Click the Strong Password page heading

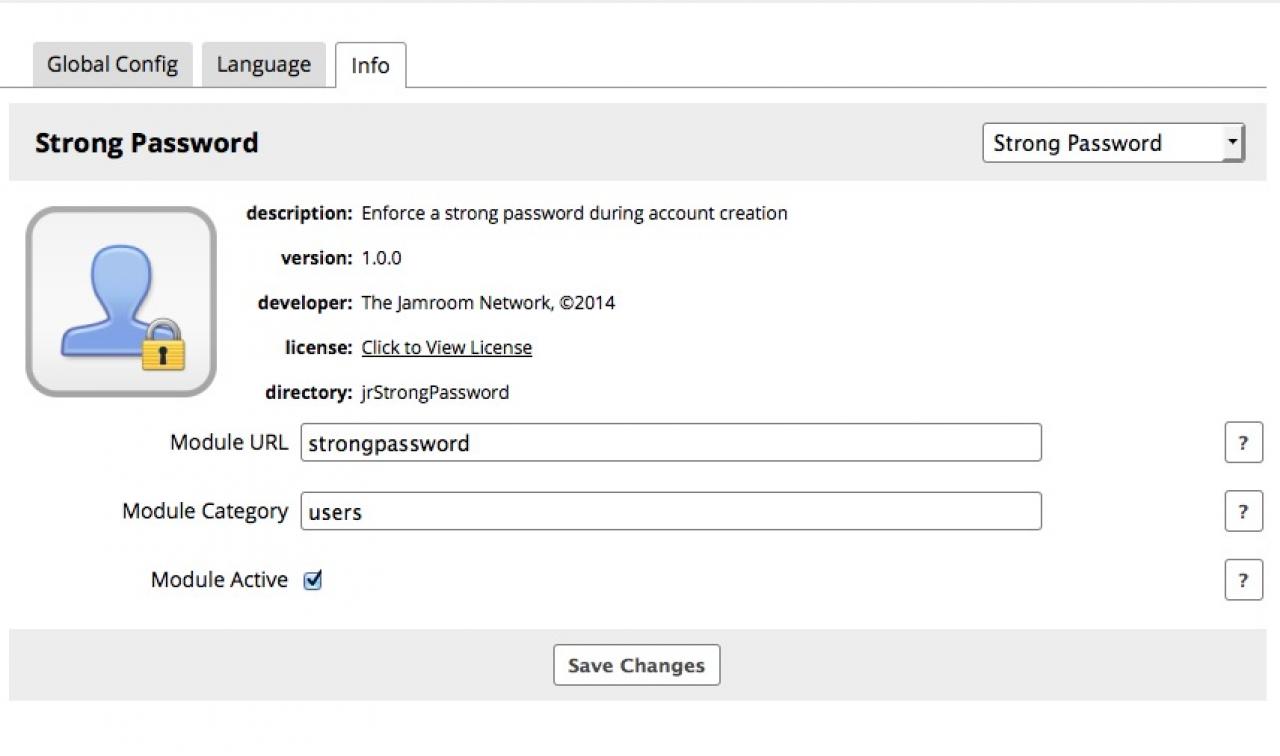pos(147,143)
